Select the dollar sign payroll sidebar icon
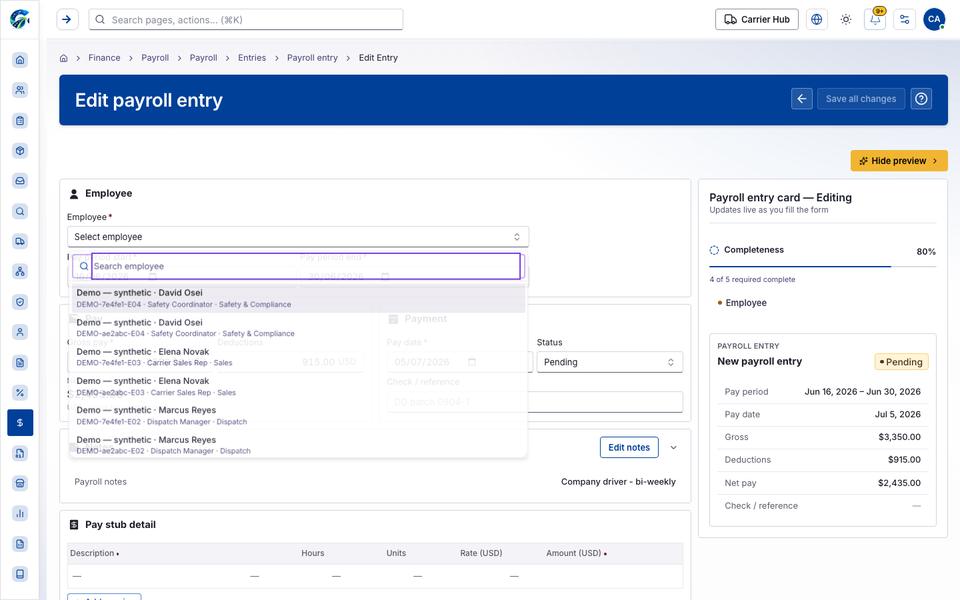 click(x=20, y=422)
